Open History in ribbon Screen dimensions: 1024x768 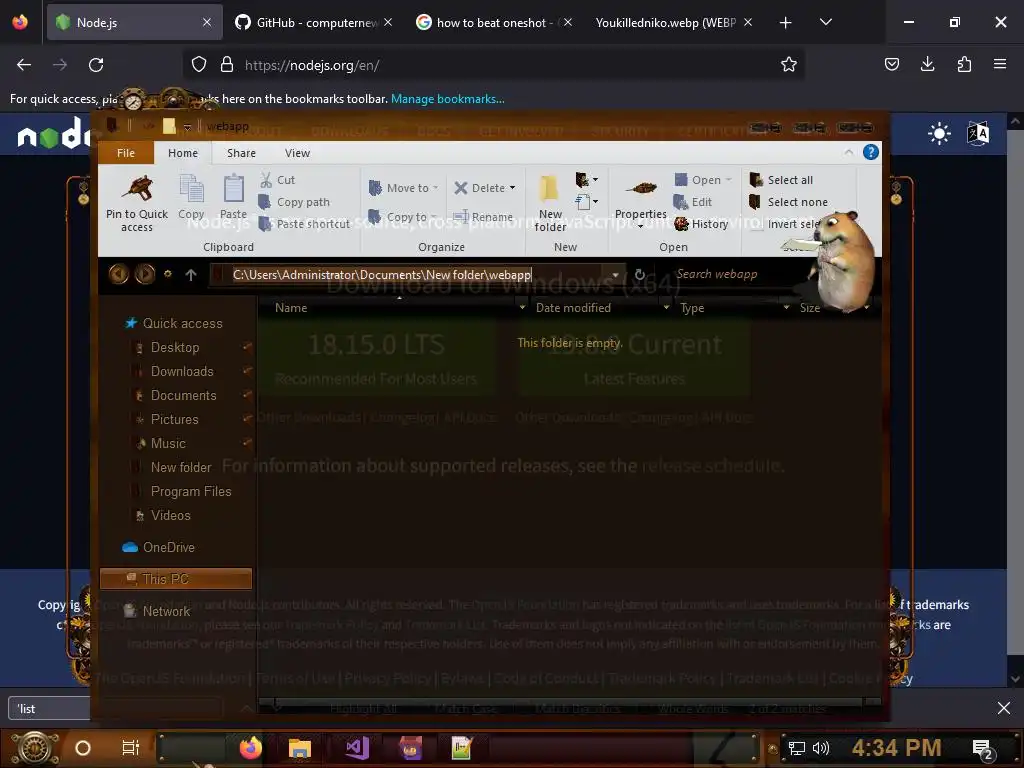click(701, 224)
